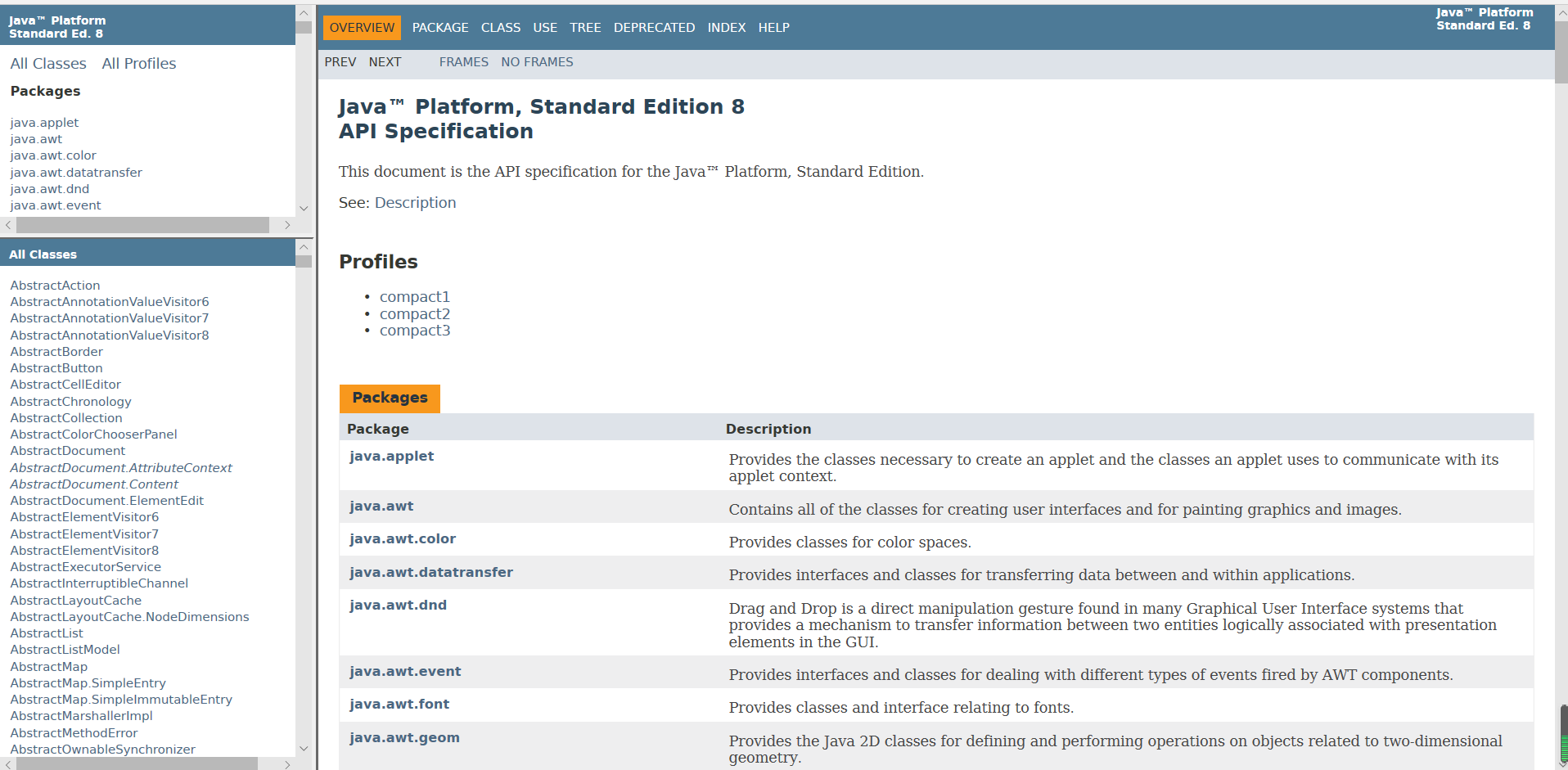Open the AbstractMap.SimpleImmutableEntry class

(x=121, y=700)
